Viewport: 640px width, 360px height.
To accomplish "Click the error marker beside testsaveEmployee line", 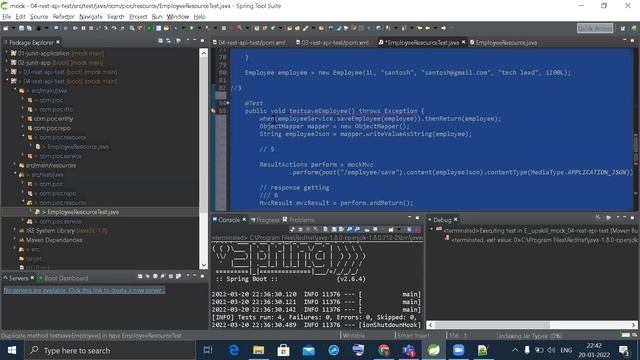I will tap(213, 111).
